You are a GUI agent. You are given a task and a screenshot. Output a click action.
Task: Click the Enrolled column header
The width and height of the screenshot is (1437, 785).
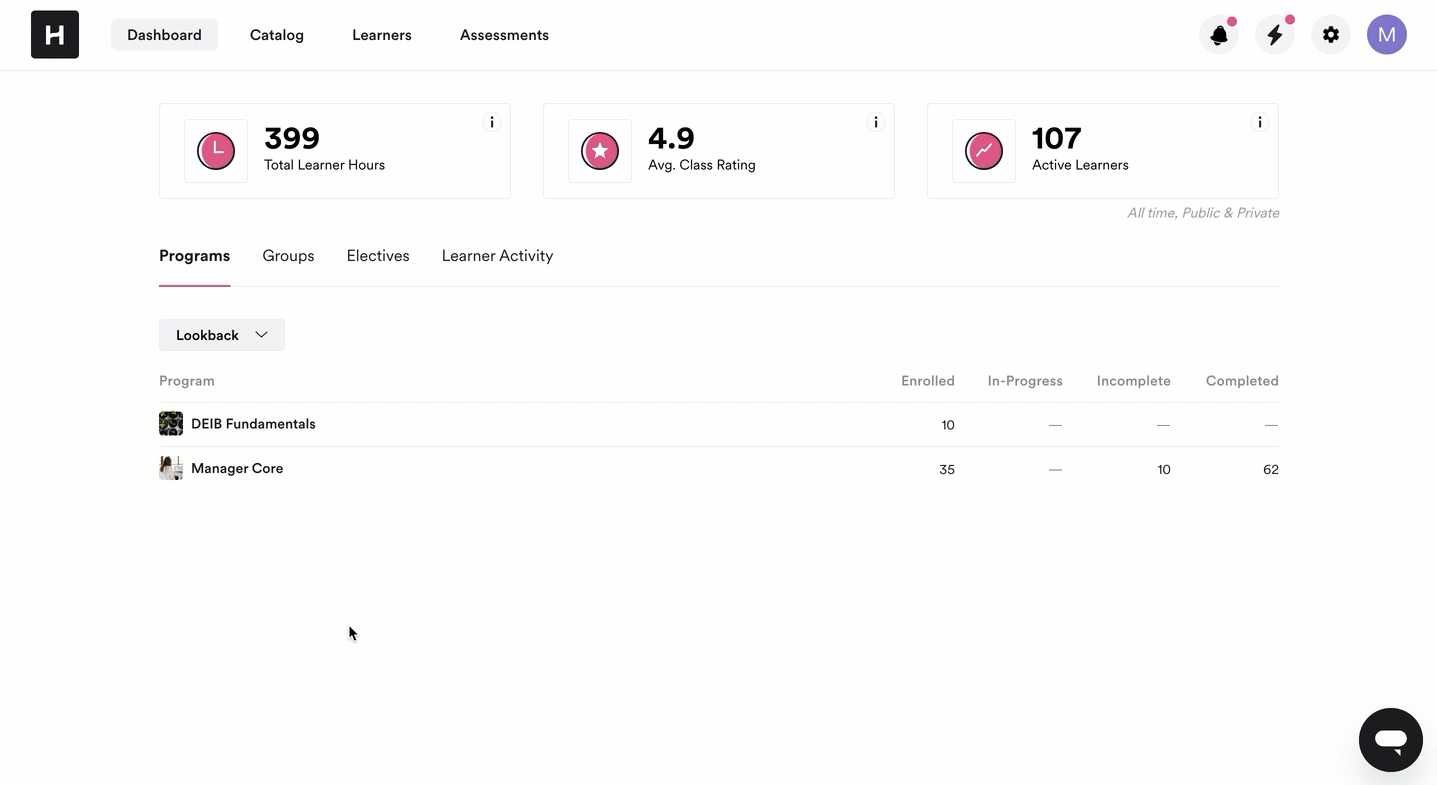[928, 381]
